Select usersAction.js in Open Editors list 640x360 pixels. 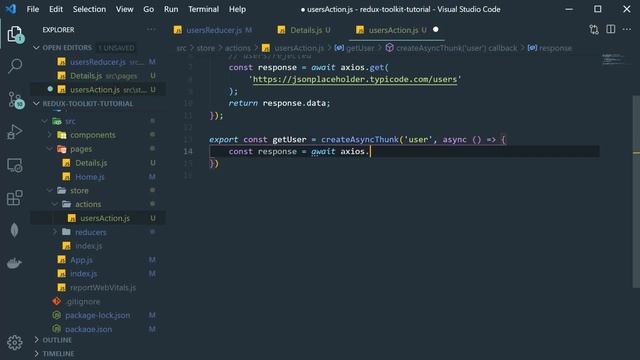(x=98, y=89)
